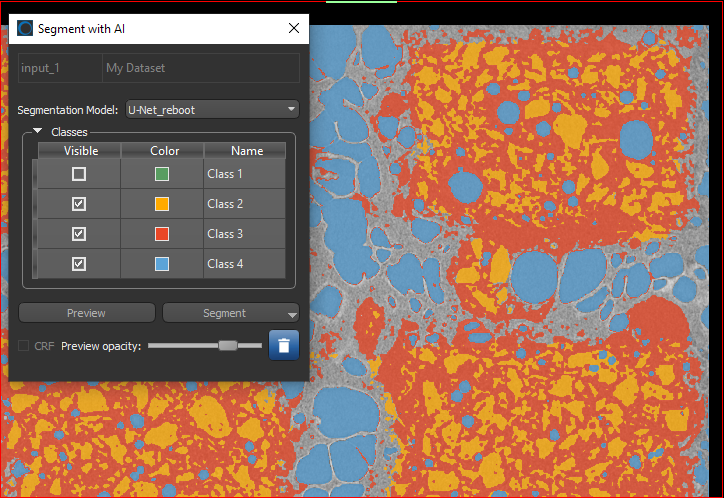
Task: Click the green Class 1 color swatch
Action: (162, 174)
